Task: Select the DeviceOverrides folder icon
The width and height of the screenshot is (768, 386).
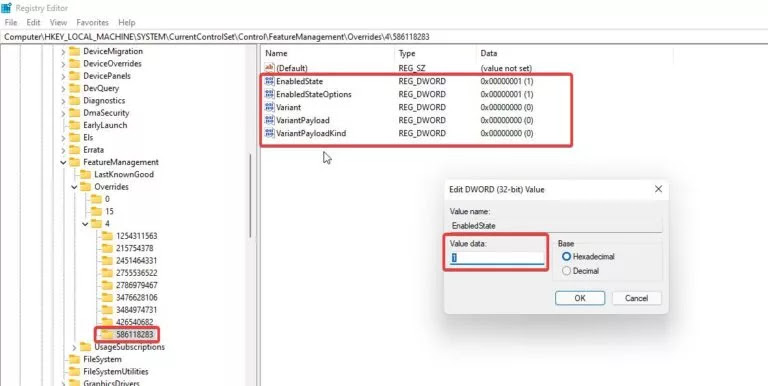Action: click(74, 64)
